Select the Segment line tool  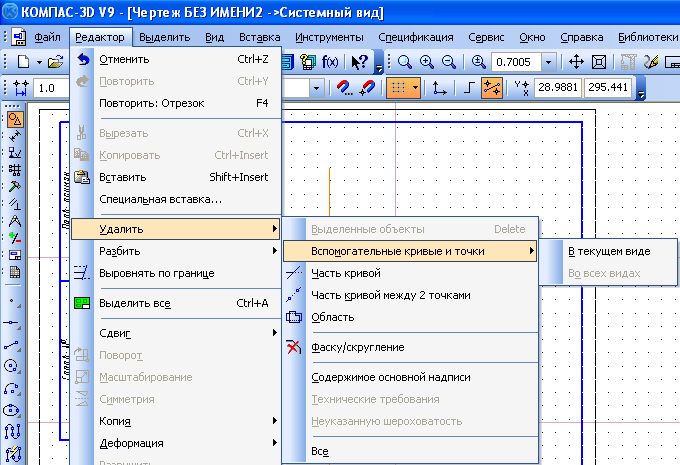pos(12,345)
